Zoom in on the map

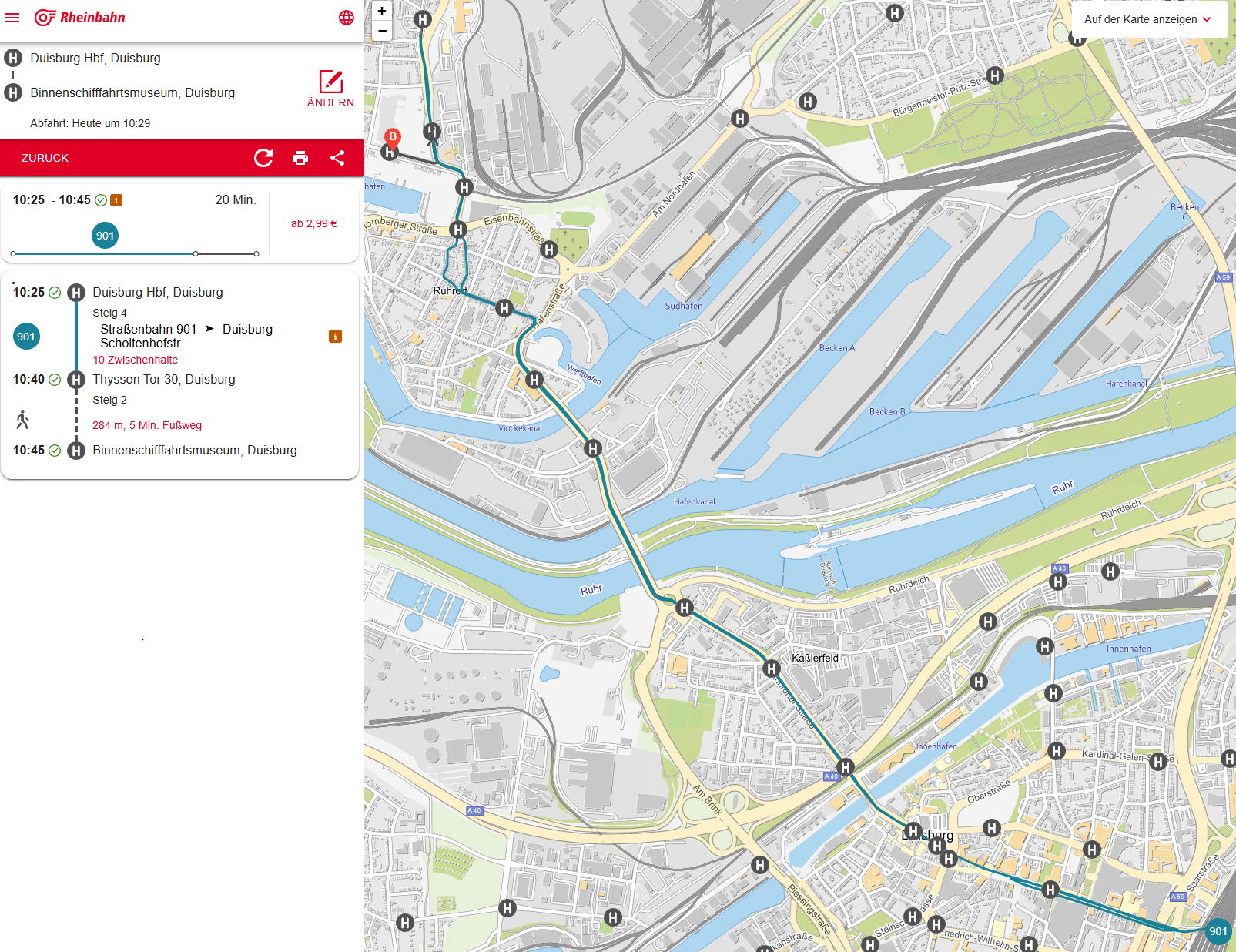(x=382, y=11)
